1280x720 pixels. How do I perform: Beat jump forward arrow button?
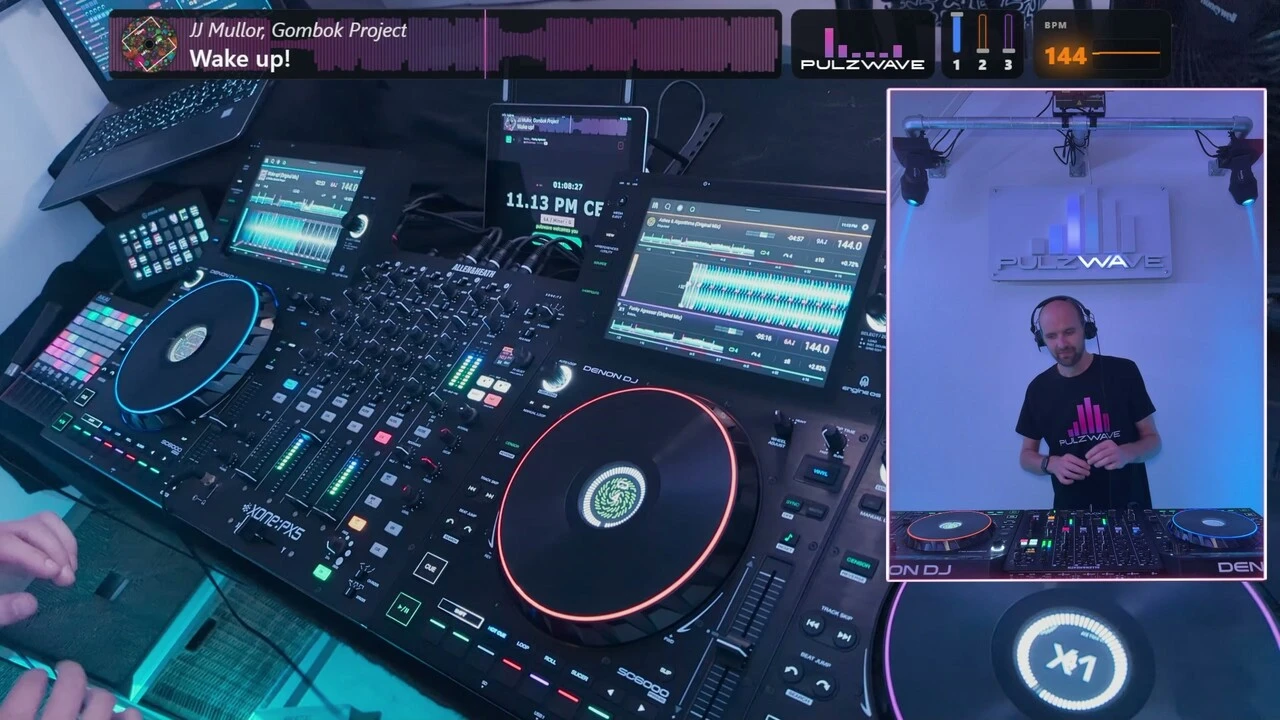pos(823,685)
